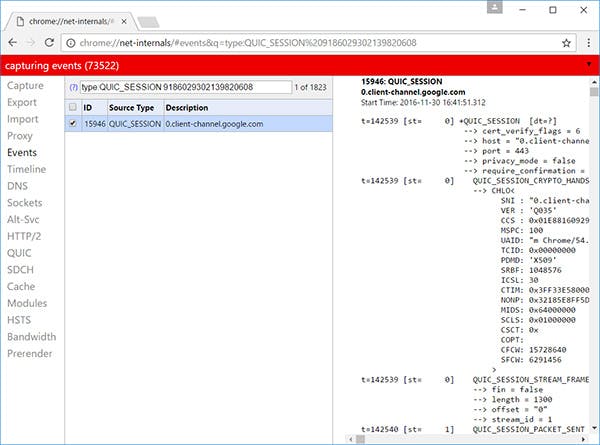Open the DNS section
The image size is (600, 445).
(x=17, y=186)
